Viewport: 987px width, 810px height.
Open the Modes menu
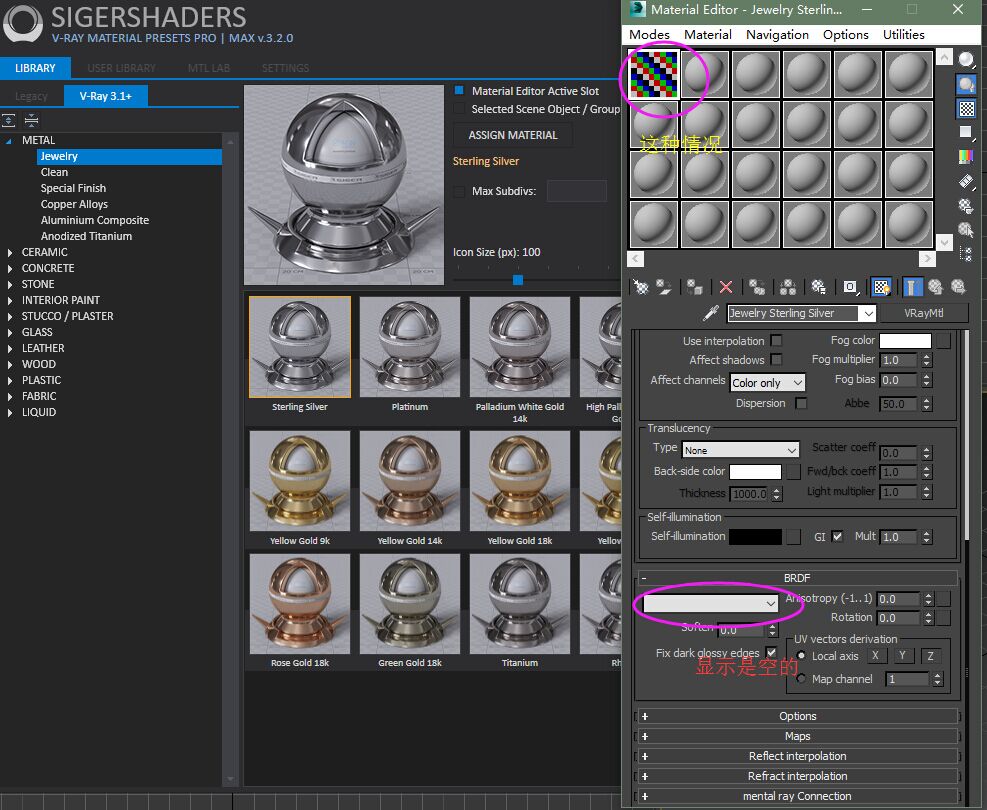[649, 35]
